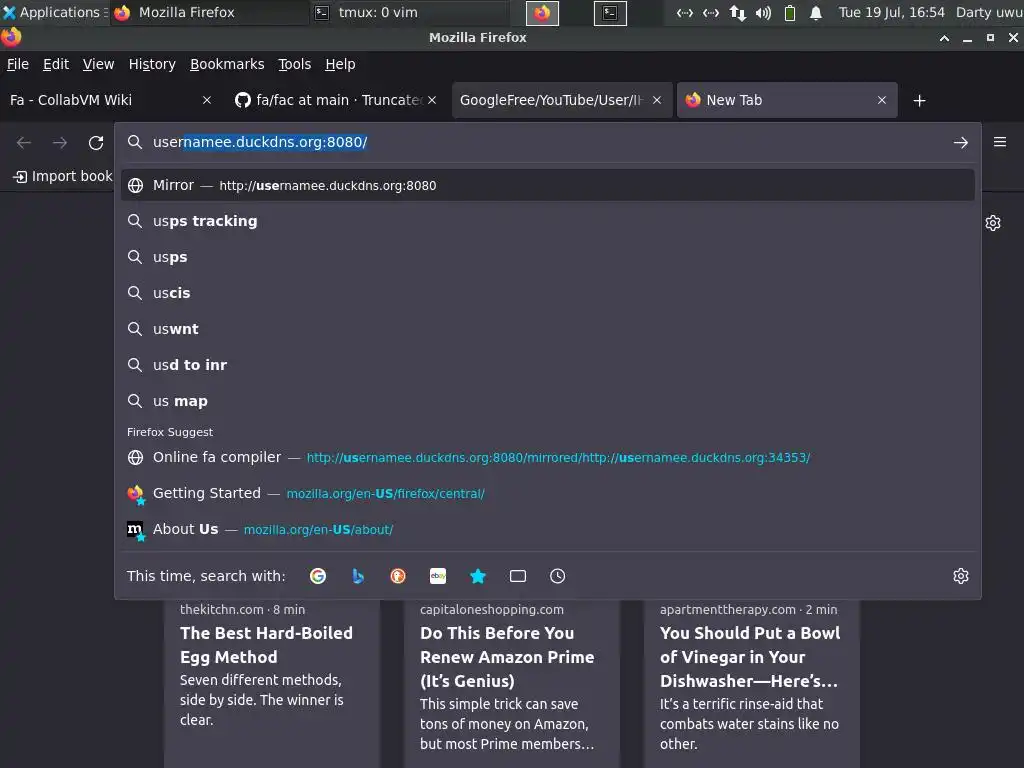Open search settings gear in dropdown
1024x768 pixels.
click(x=961, y=576)
